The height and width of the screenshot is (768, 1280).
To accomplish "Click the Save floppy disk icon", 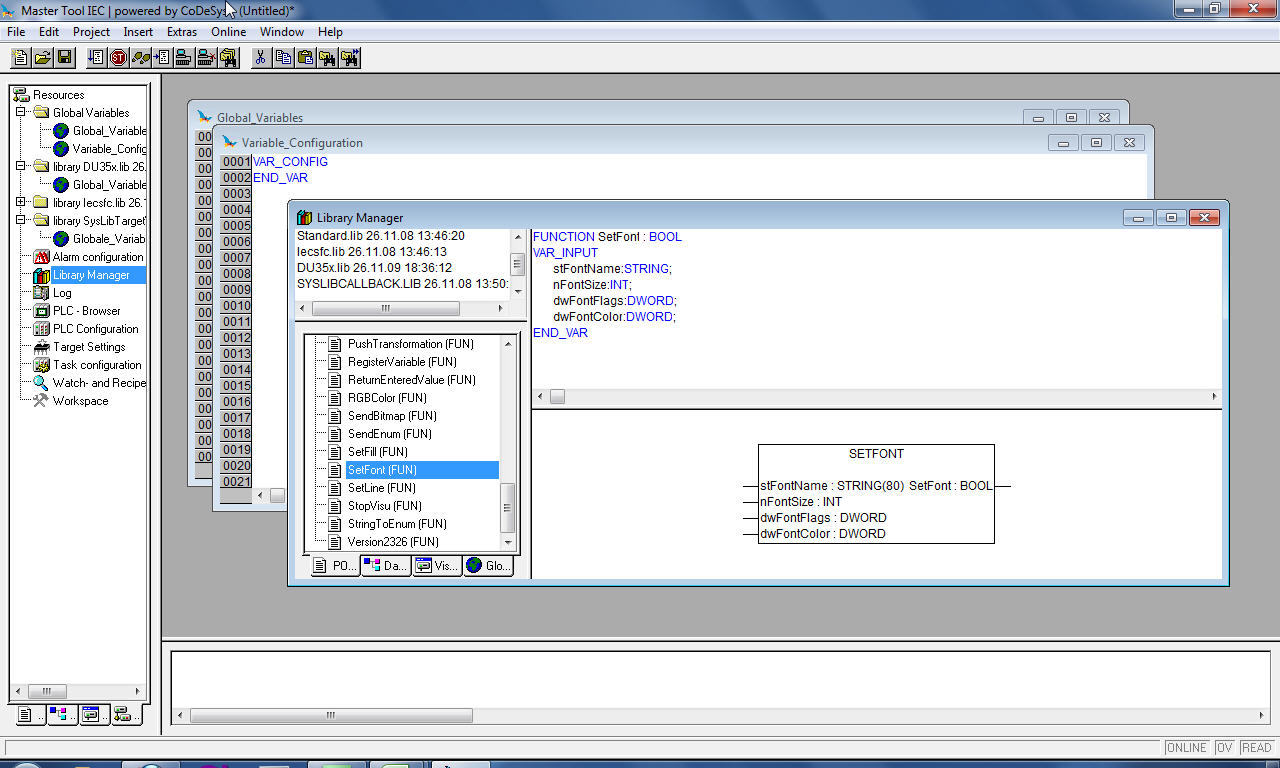I will (x=64, y=58).
